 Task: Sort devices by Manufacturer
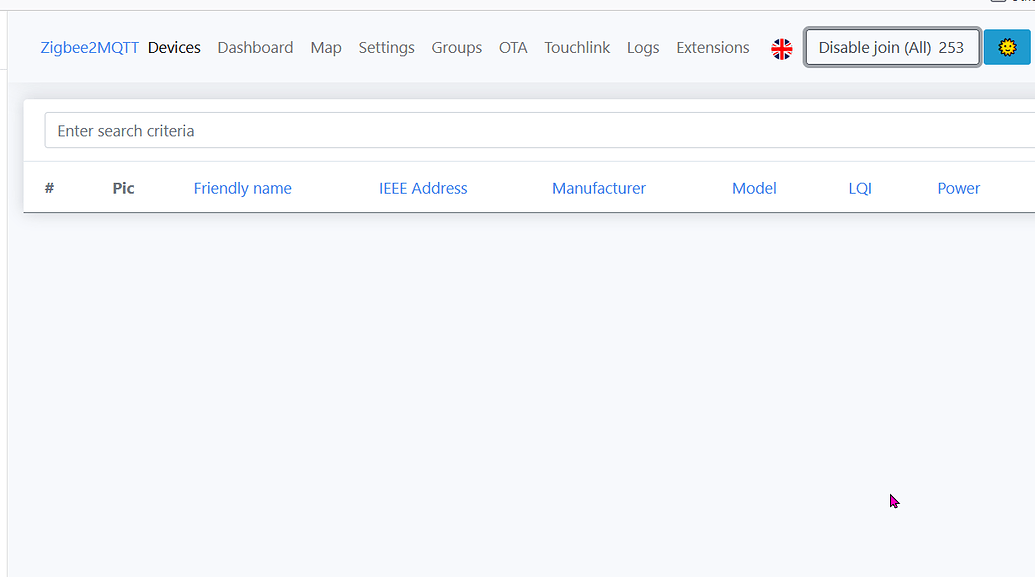pyautogui.click(x=598, y=188)
